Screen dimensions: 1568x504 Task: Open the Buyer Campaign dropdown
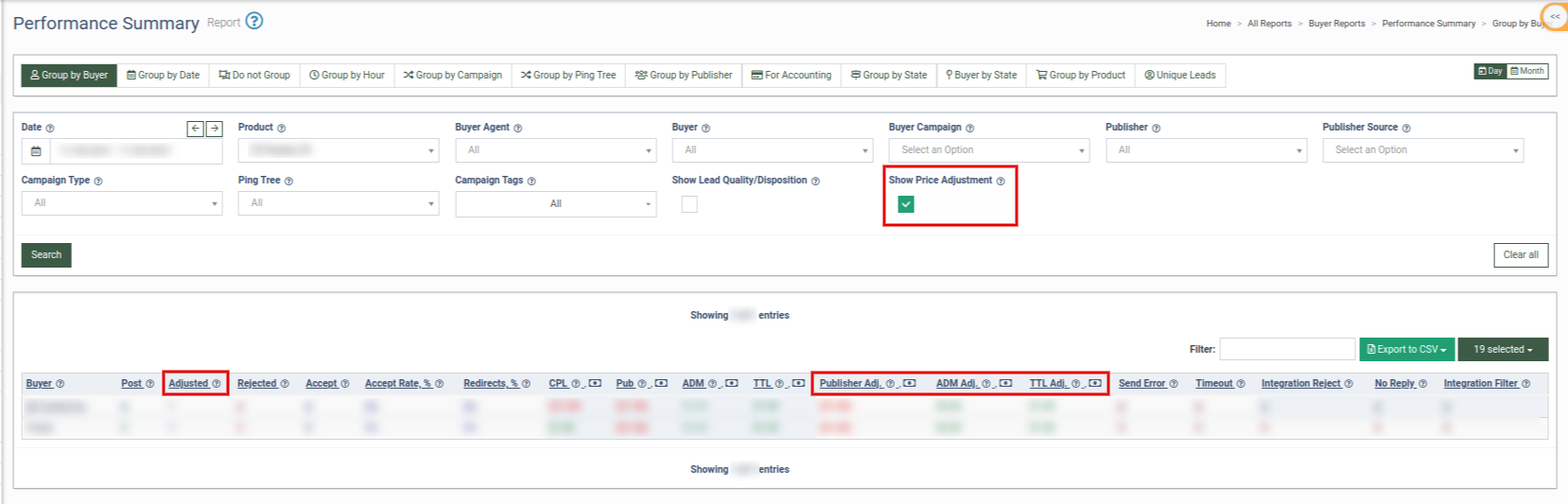coord(989,150)
